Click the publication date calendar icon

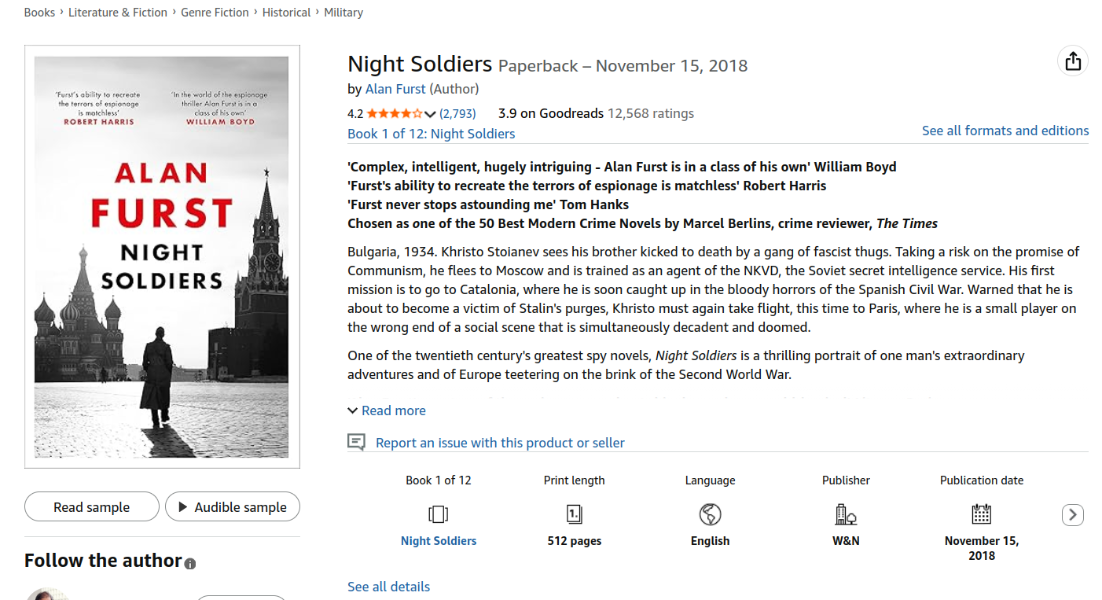pyautogui.click(x=981, y=514)
